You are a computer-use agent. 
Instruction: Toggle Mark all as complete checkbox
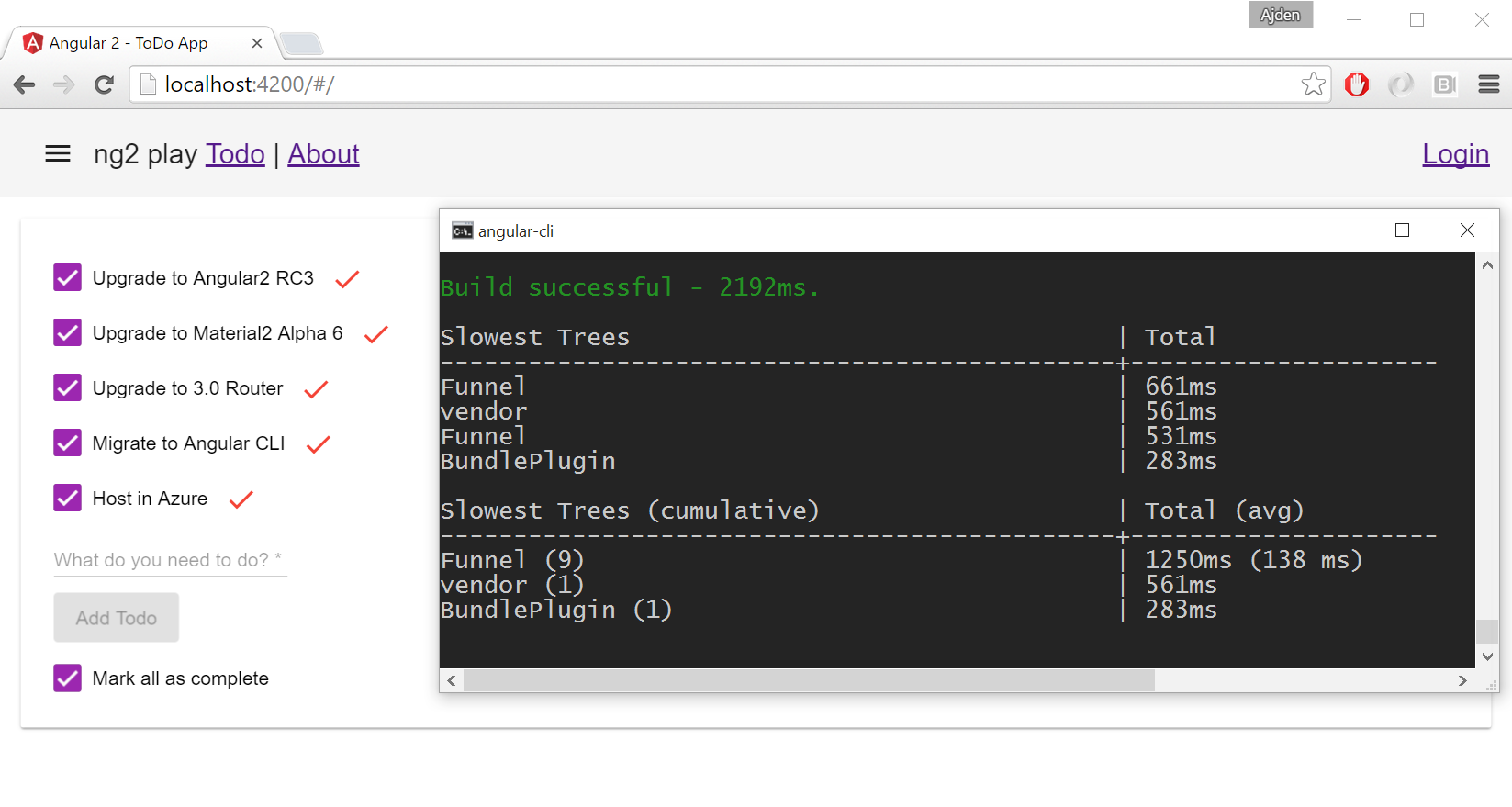point(68,678)
